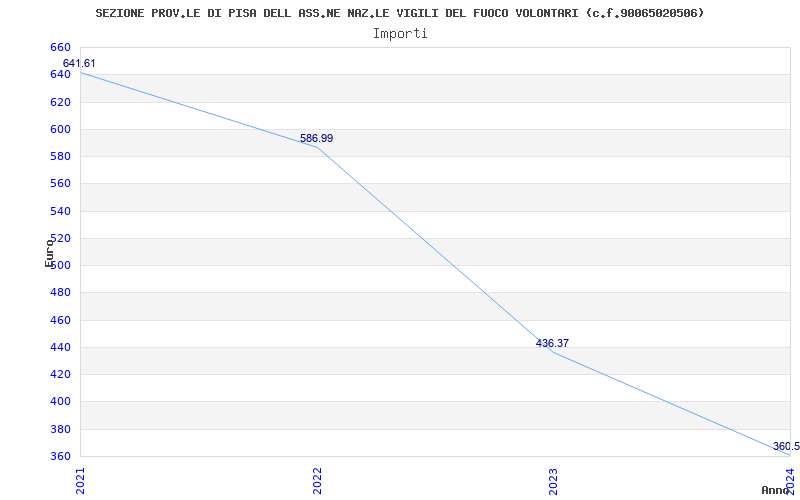Click the 480 y-axis tick label

point(60,293)
